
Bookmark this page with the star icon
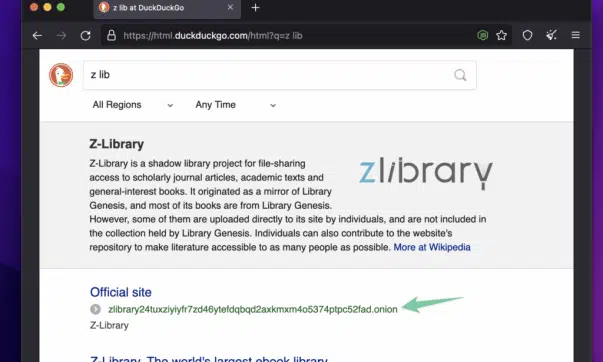[501, 36]
